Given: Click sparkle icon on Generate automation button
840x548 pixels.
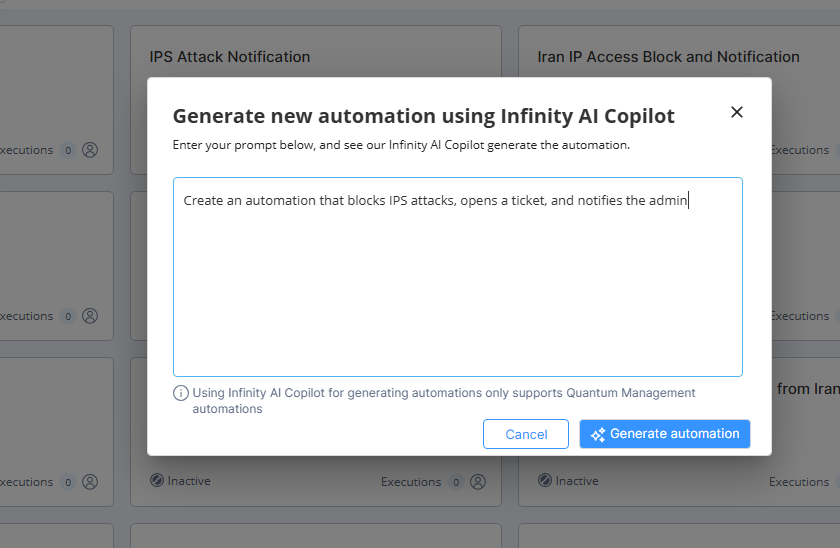Looking at the screenshot, I should tap(598, 434).
